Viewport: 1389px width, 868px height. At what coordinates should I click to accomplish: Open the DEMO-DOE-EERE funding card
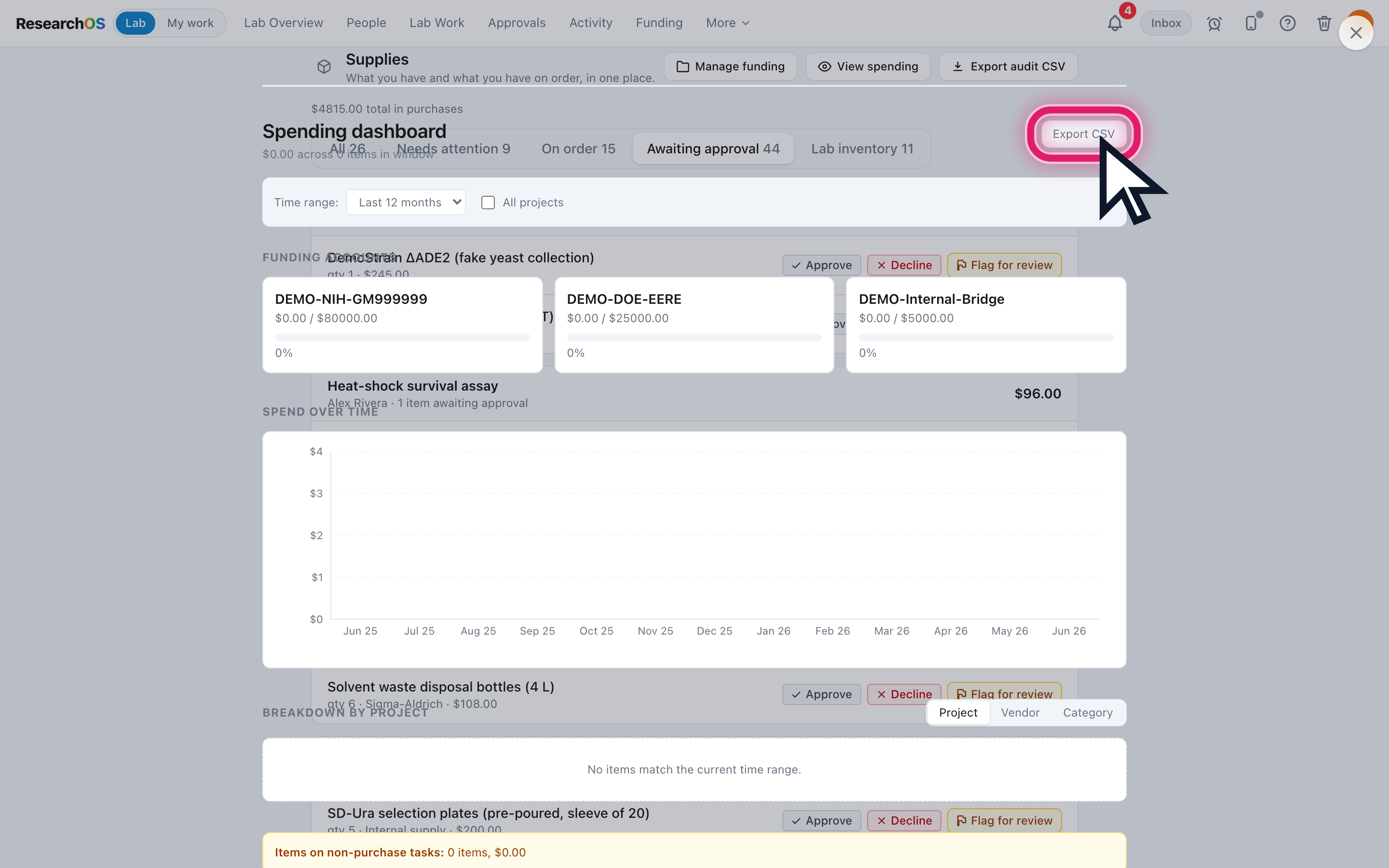(694, 325)
